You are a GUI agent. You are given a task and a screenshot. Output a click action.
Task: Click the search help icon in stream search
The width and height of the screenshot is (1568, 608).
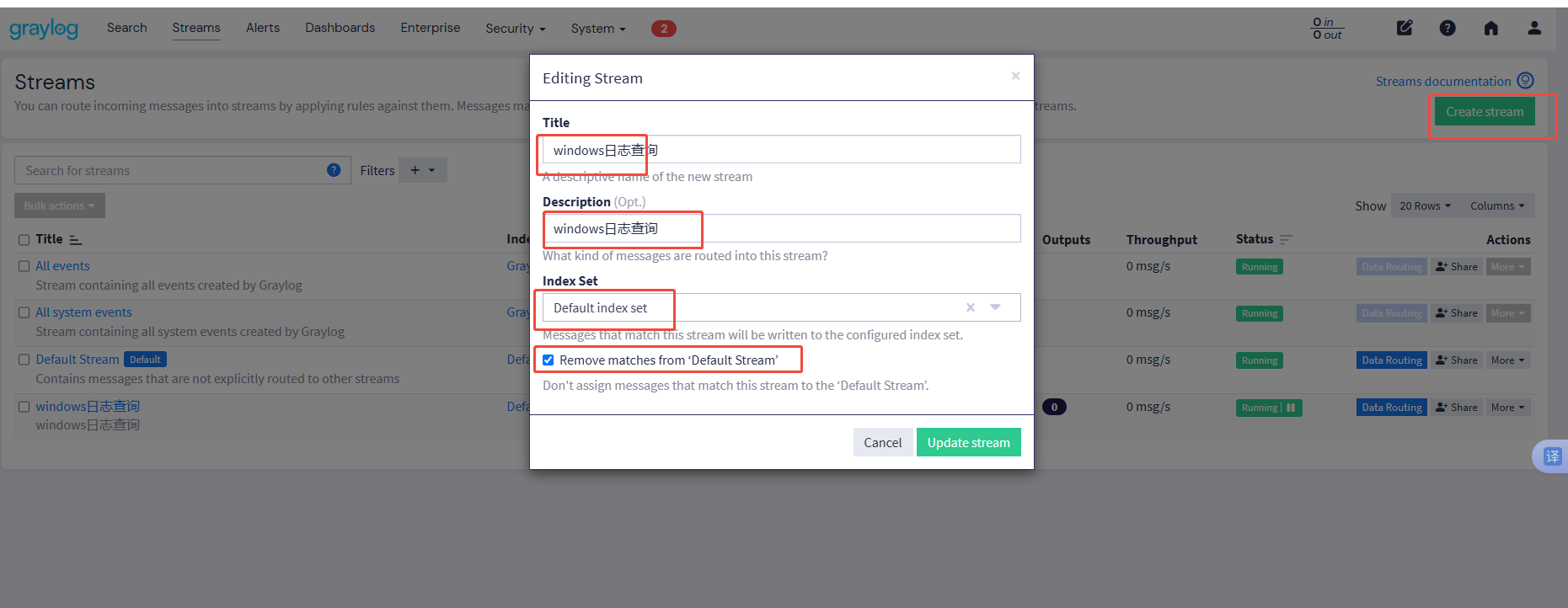[334, 170]
